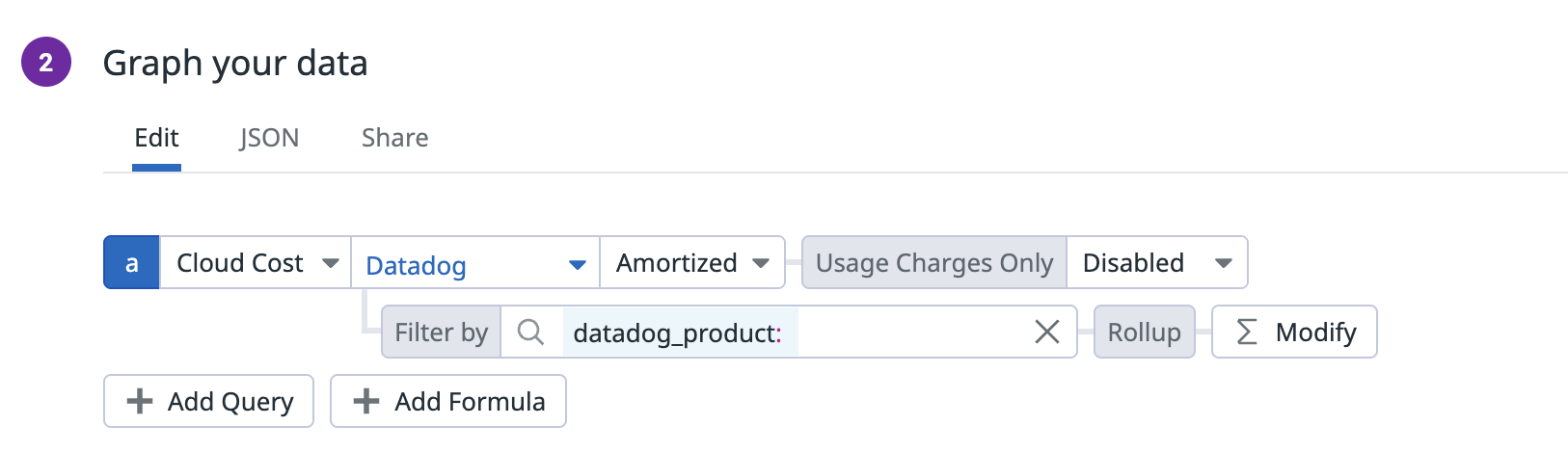Click the plus icon on Add Formula
Image resolution: width=1568 pixels, height=453 pixels.
point(366,401)
